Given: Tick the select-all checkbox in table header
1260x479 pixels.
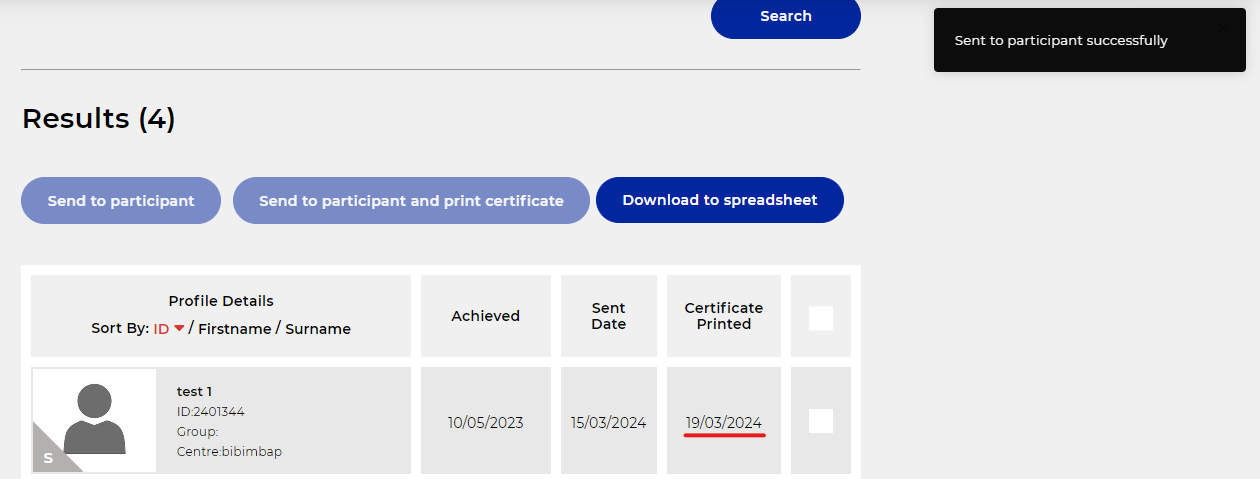Looking at the screenshot, I should click(821, 318).
